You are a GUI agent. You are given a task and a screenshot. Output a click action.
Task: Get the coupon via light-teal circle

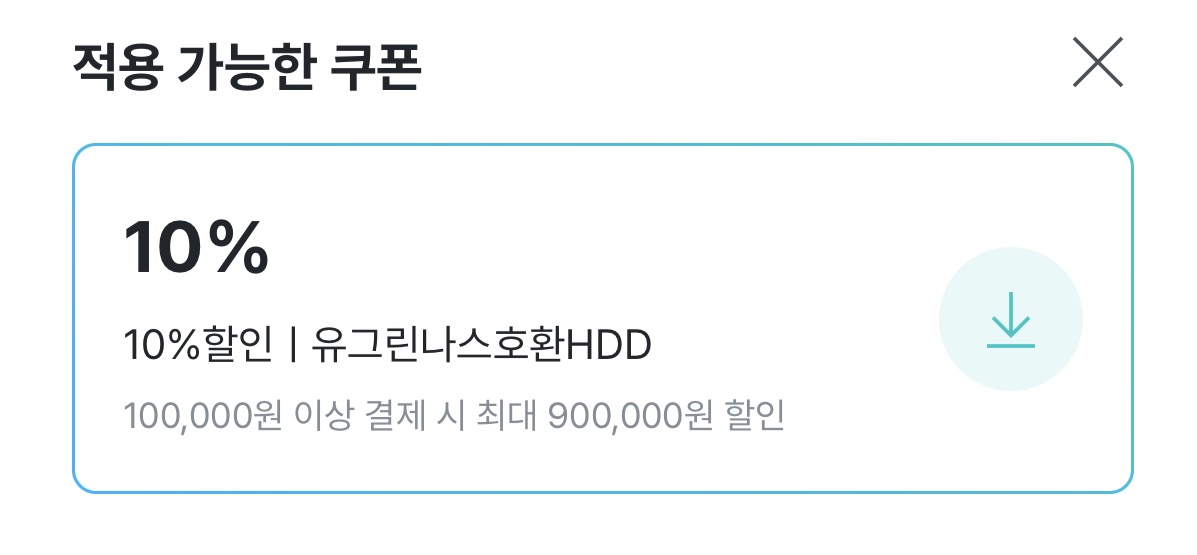click(x=1010, y=319)
